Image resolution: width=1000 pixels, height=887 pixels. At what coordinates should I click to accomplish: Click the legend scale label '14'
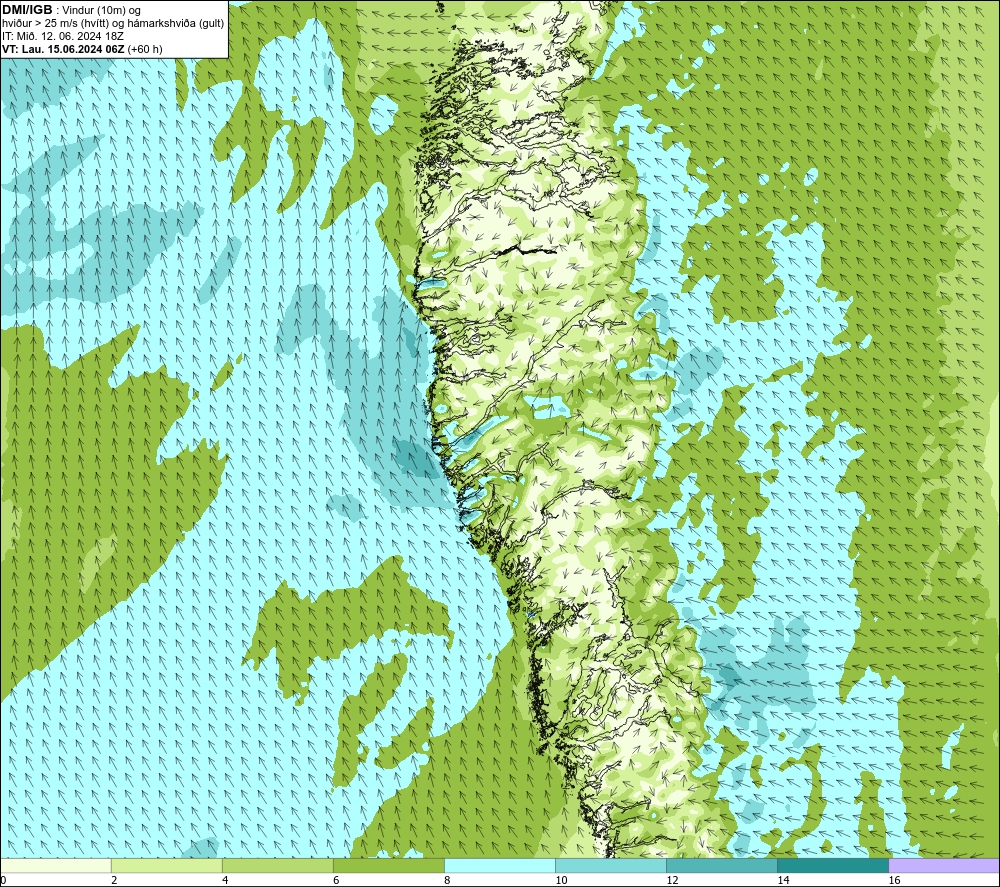coord(783,880)
